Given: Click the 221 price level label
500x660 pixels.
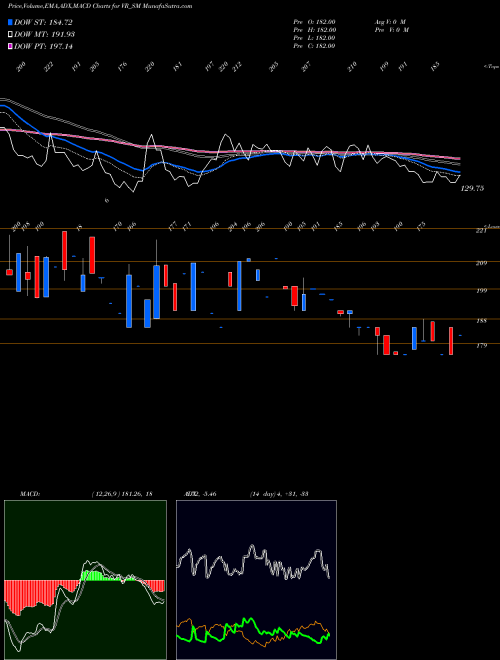Looking at the screenshot, I should click(x=481, y=230).
